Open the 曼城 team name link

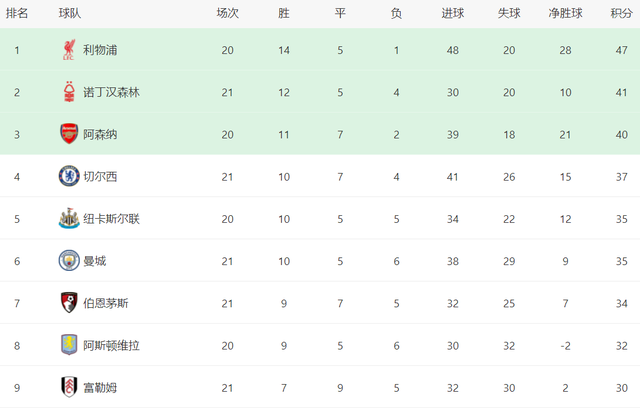pyautogui.click(x=95, y=261)
